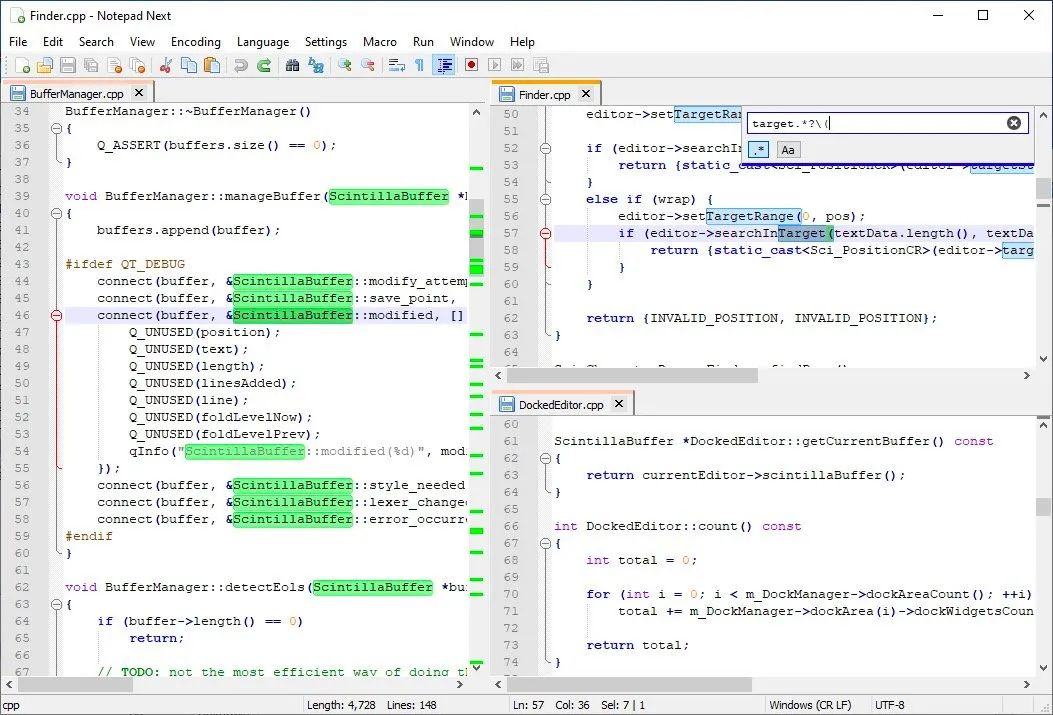Click the Run Macro Multiple Times icon
1053x715 pixels.
(x=518, y=65)
